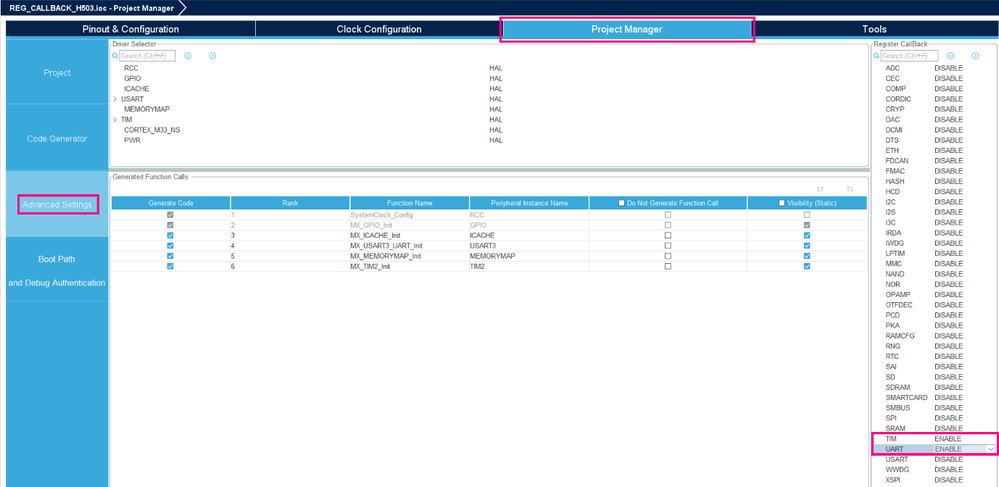The height and width of the screenshot is (487, 999).
Task: Open the UART callback ENABLE dropdown arrow
Action: (990, 449)
